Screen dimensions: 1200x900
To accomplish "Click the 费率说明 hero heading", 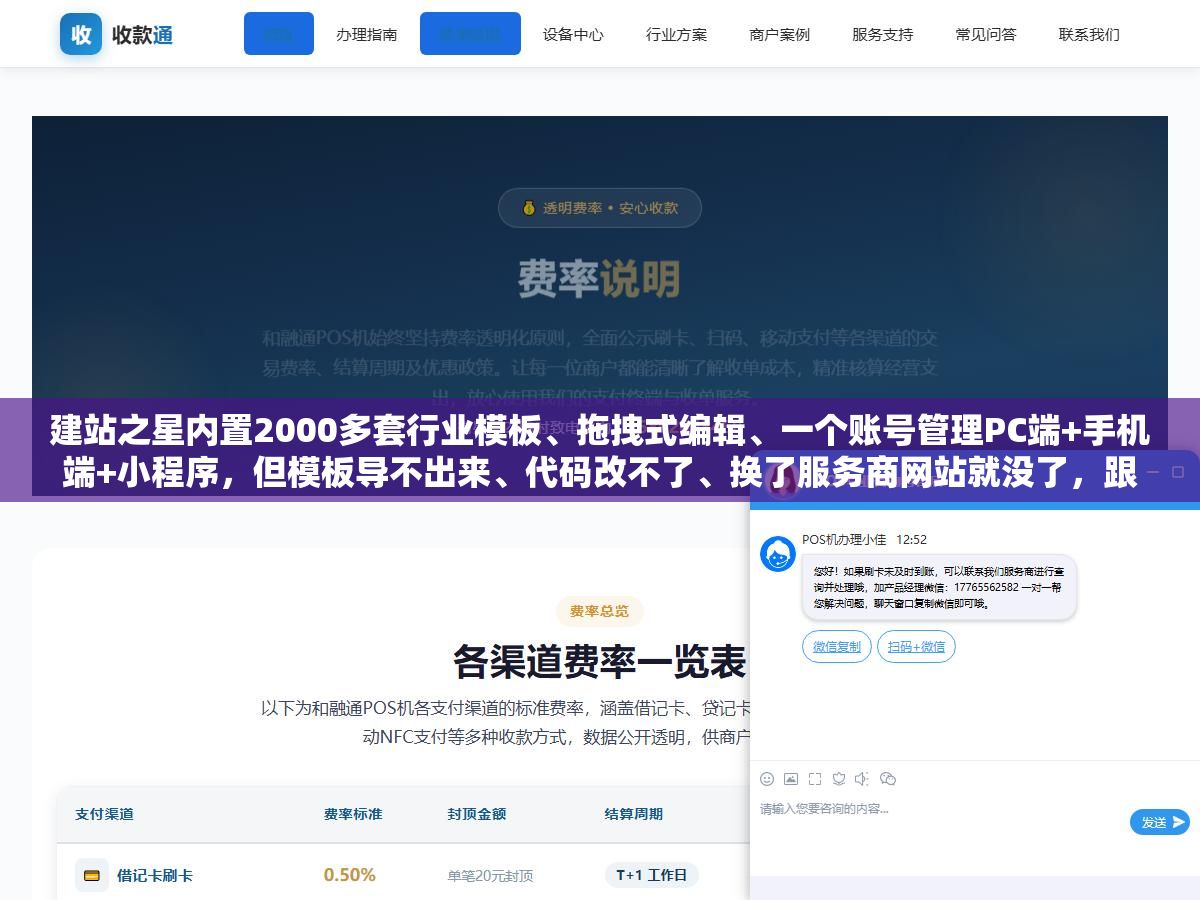I will (600, 279).
